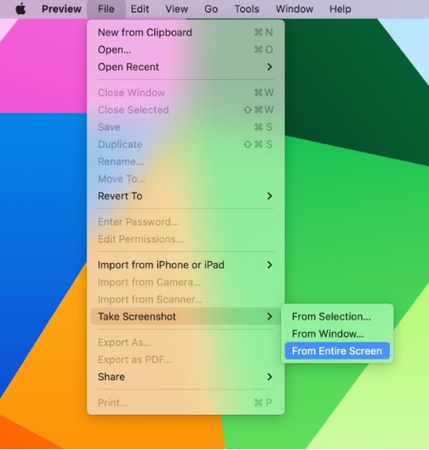This screenshot has width=429, height=450.
Task: Choose From Window... screenshot option
Action: 337,334
